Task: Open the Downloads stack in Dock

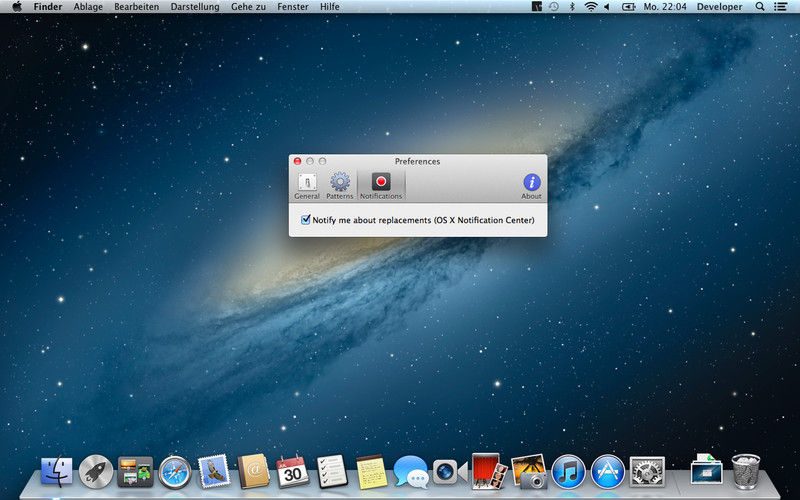Action: (x=707, y=469)
